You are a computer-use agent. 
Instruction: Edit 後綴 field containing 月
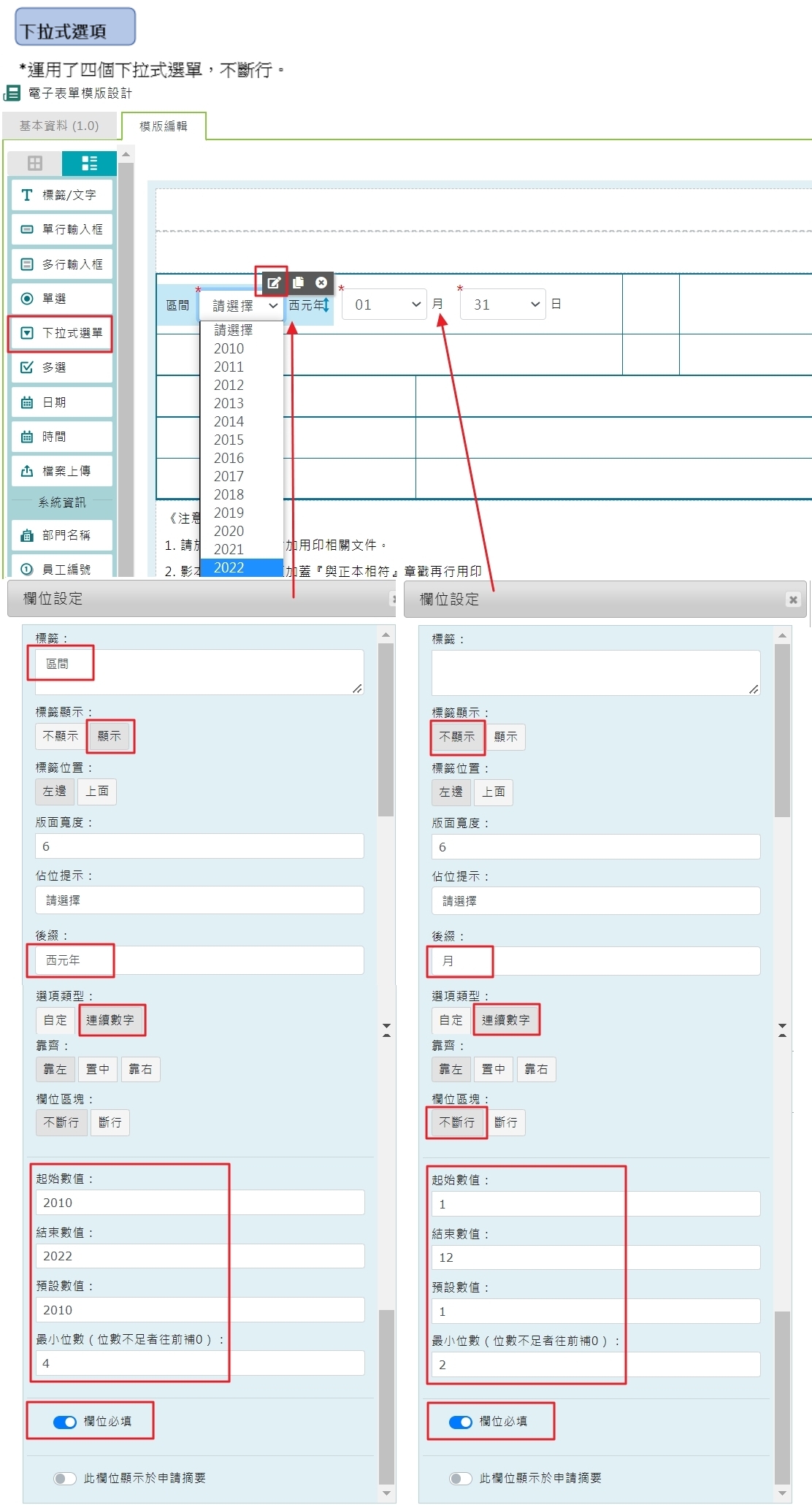[596, 961]
